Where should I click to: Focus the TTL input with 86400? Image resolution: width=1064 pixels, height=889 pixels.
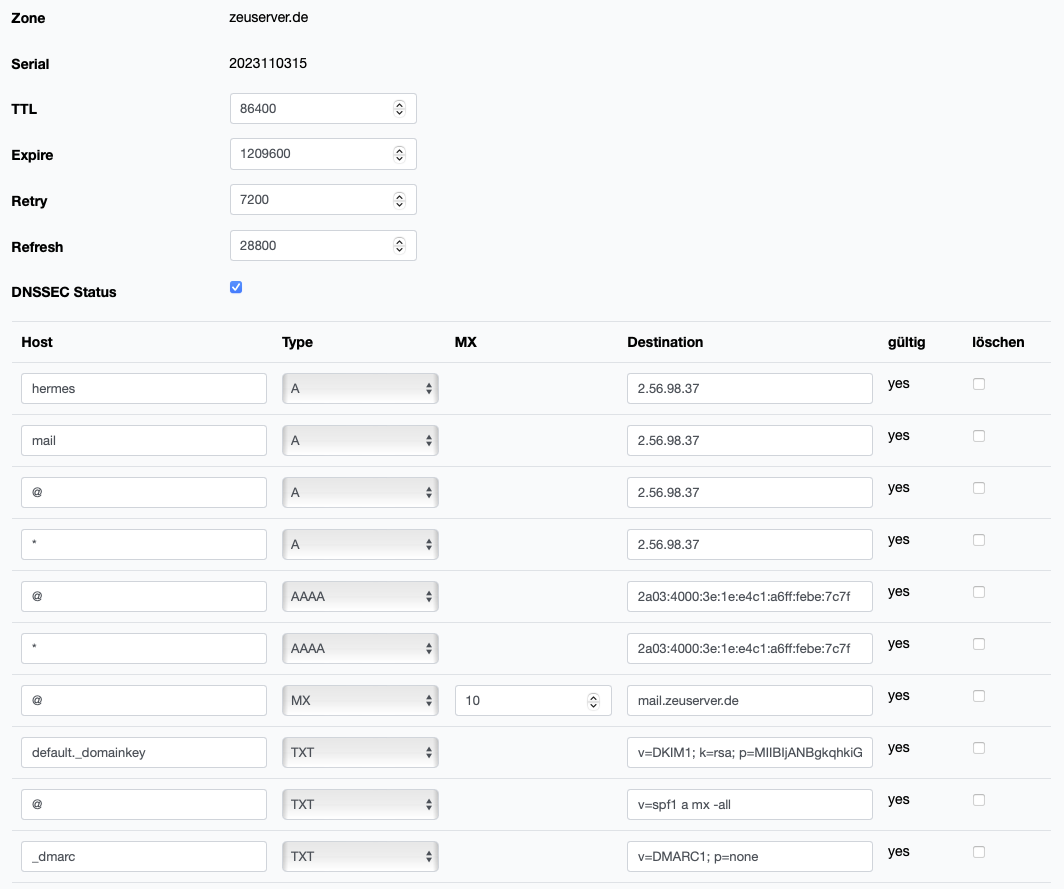pyautogui.click(x=310, y=108)
